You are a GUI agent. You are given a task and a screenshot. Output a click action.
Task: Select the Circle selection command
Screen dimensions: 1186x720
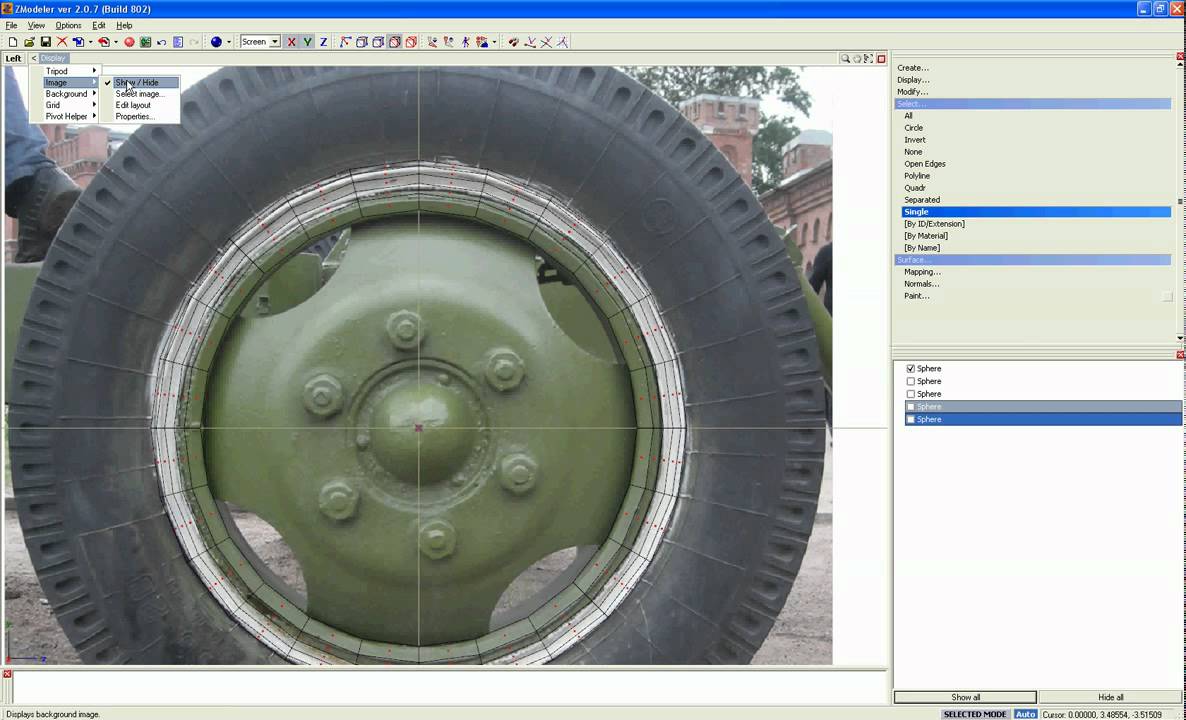pyautogui.click(x=914, y=128)
